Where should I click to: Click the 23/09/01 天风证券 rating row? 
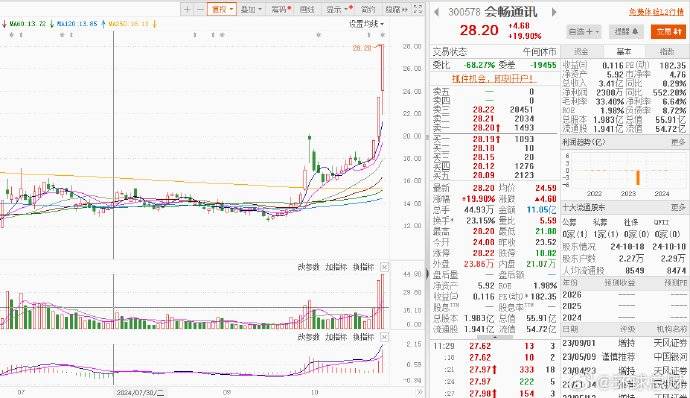point(624,343)
